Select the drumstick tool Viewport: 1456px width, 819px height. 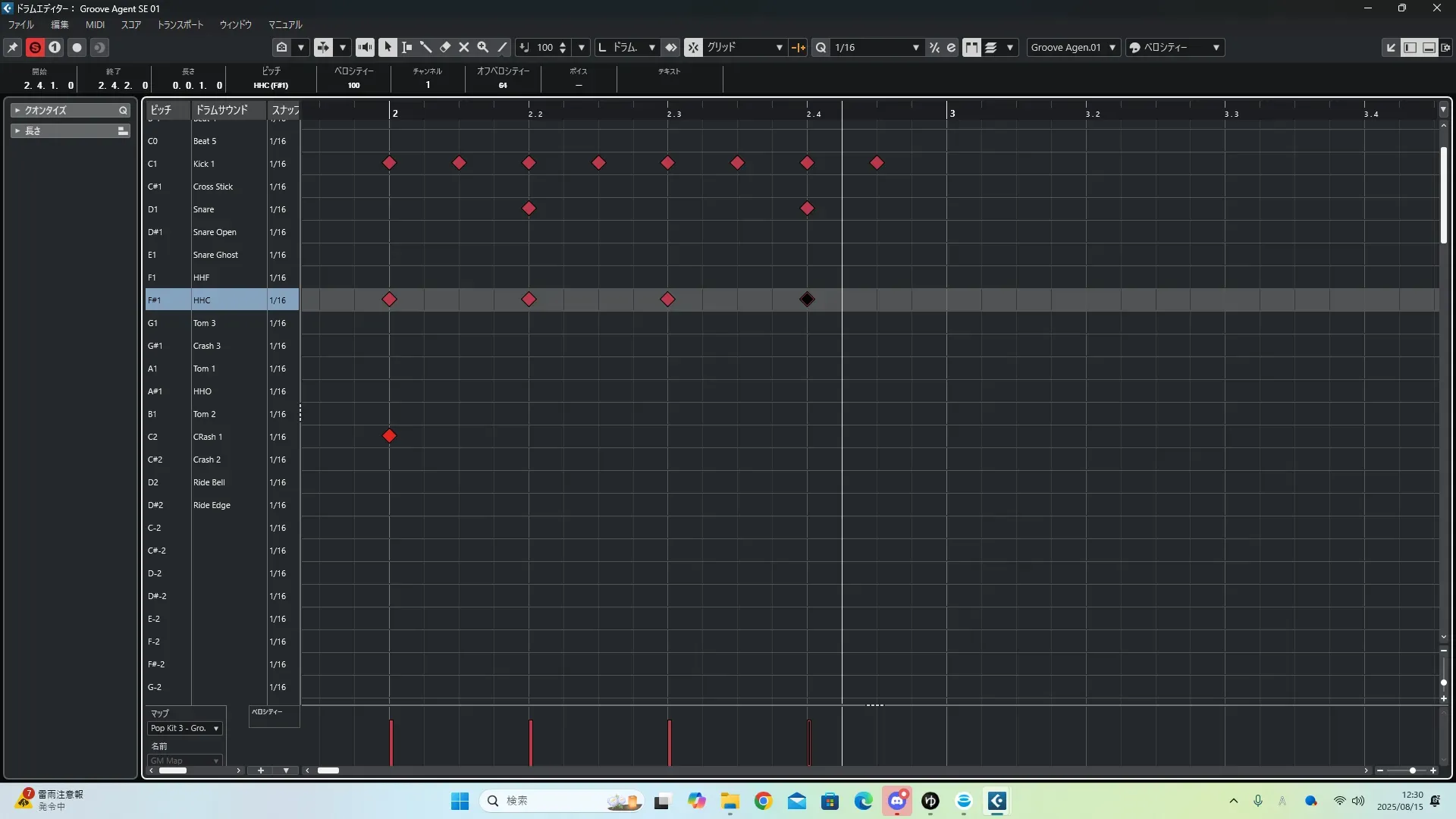pyautogui.click(x=425, y=47)
